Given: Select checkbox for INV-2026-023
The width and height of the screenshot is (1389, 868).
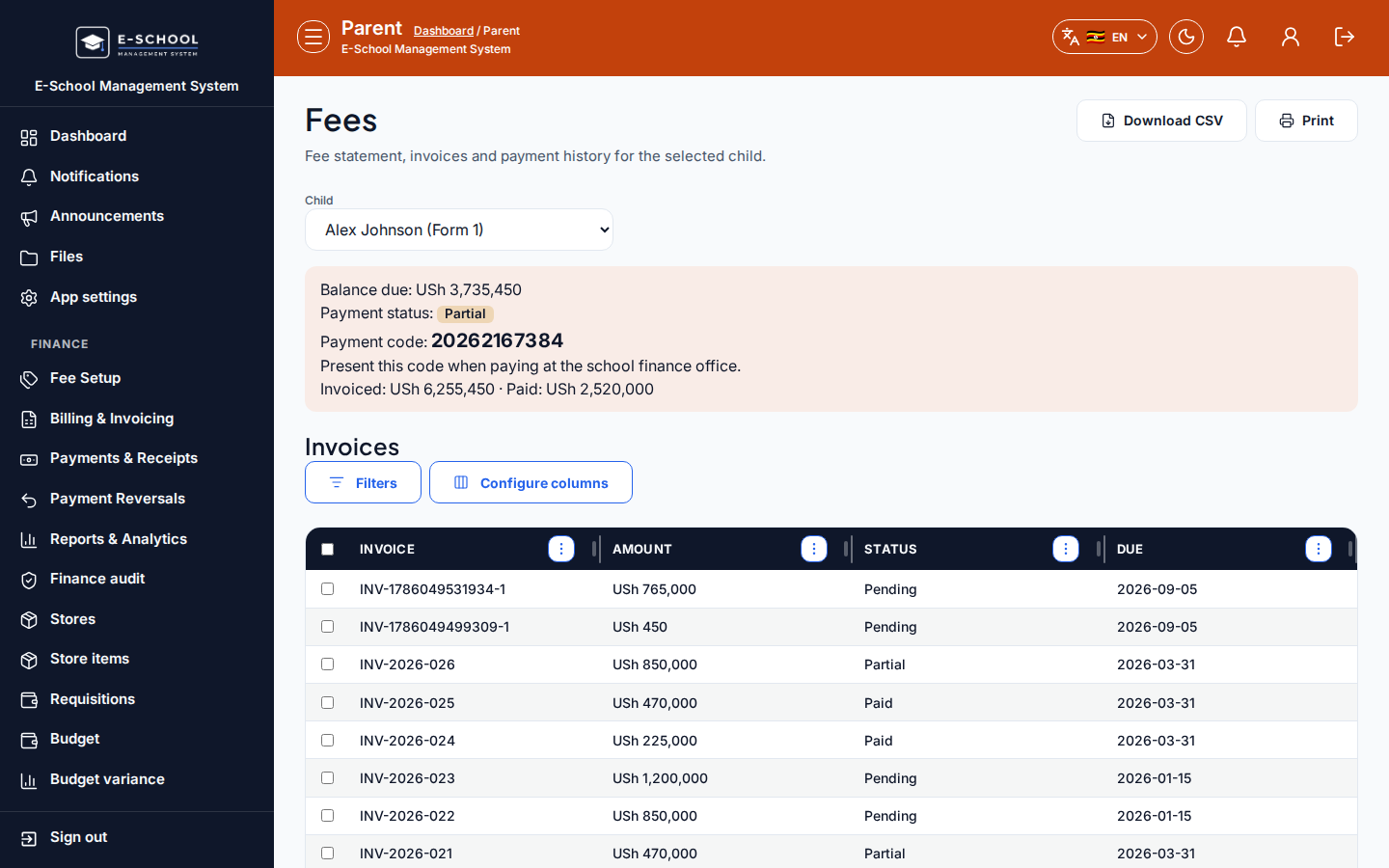Looking at the screenshot, I should tap(328, 777).
